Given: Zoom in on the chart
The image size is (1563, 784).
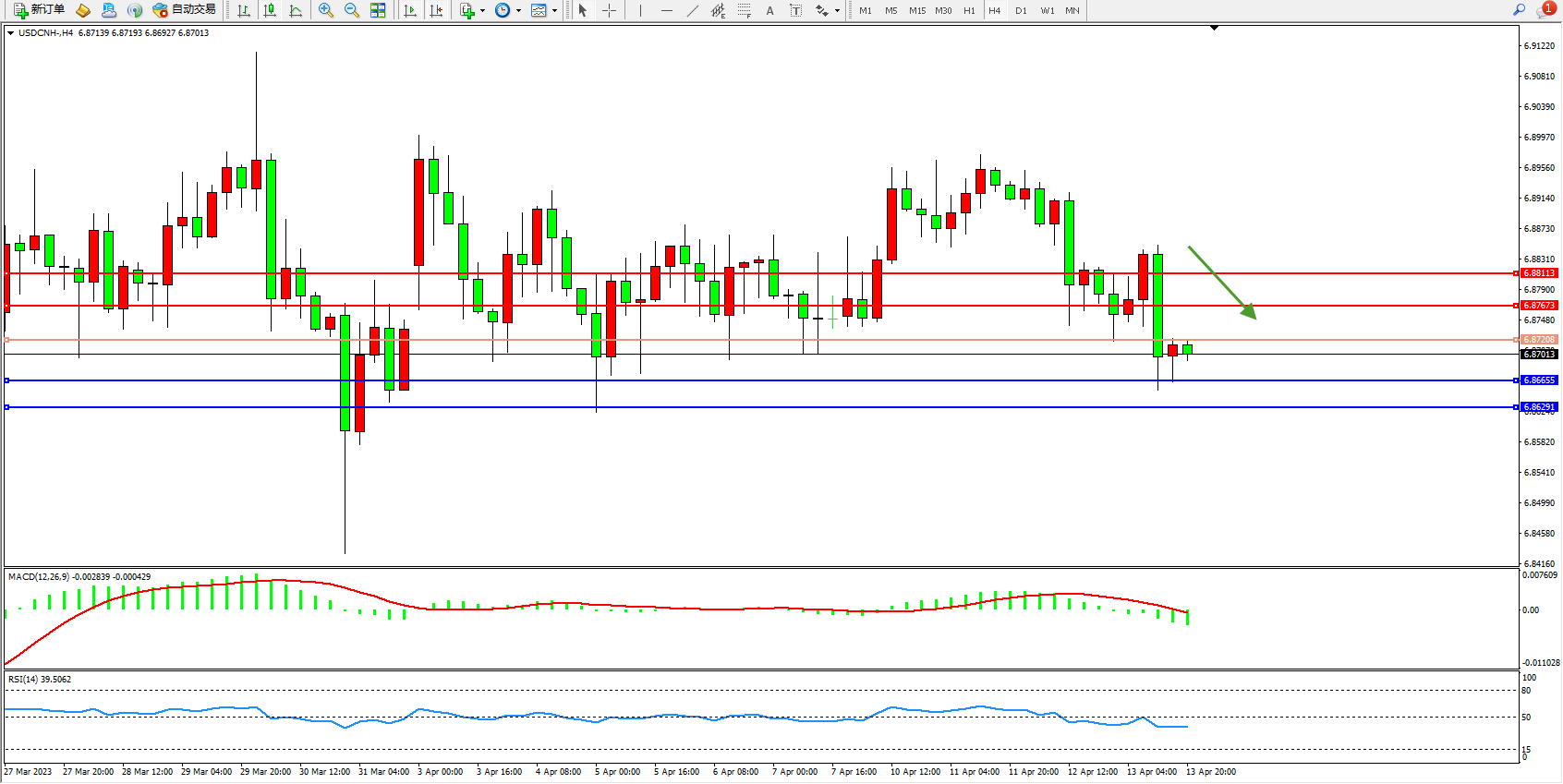Looking at the screenshot, I should tap(326, 10).
